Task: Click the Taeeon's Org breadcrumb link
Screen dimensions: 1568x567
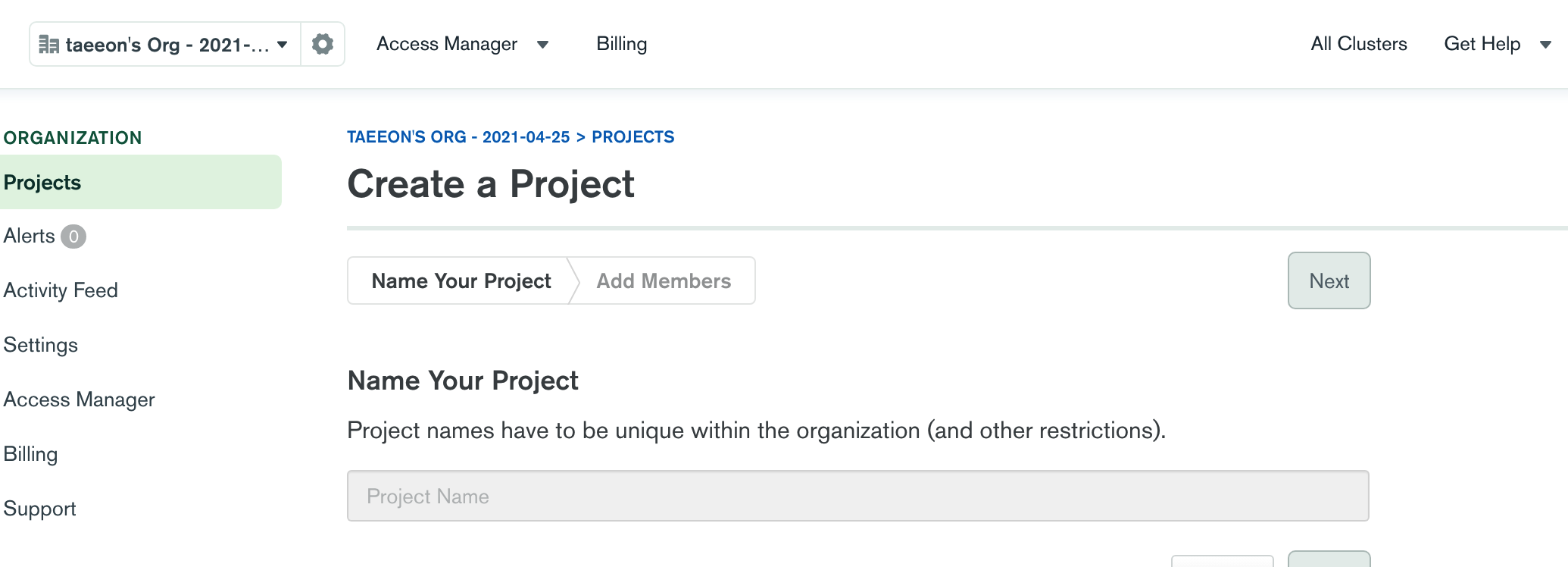Action: (458, 137)
